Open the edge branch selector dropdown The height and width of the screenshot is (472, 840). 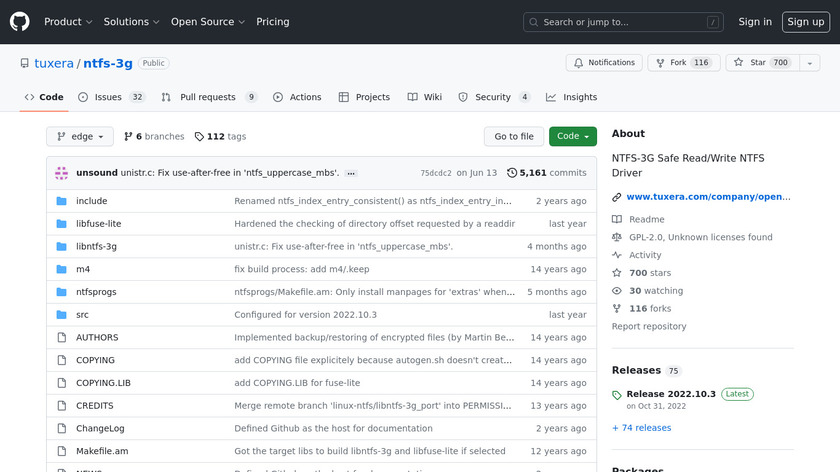click(x=80, y=137)
